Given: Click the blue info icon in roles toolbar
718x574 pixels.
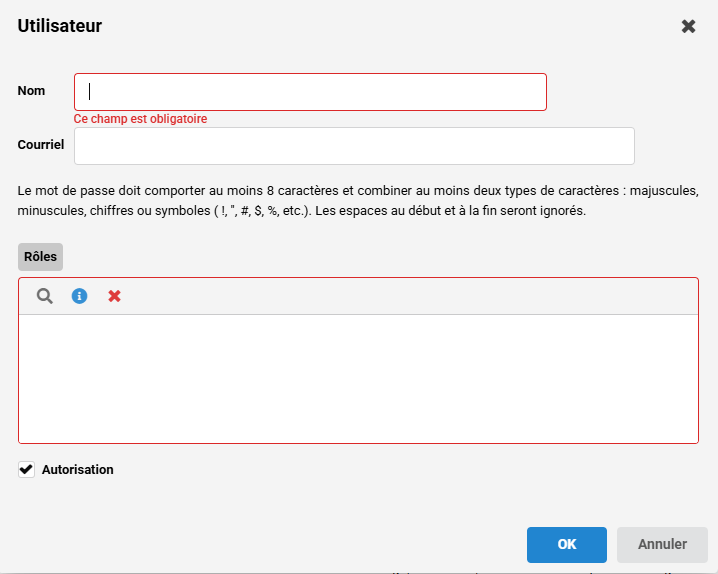Looking at the screenshot, I should pos(80,296).
